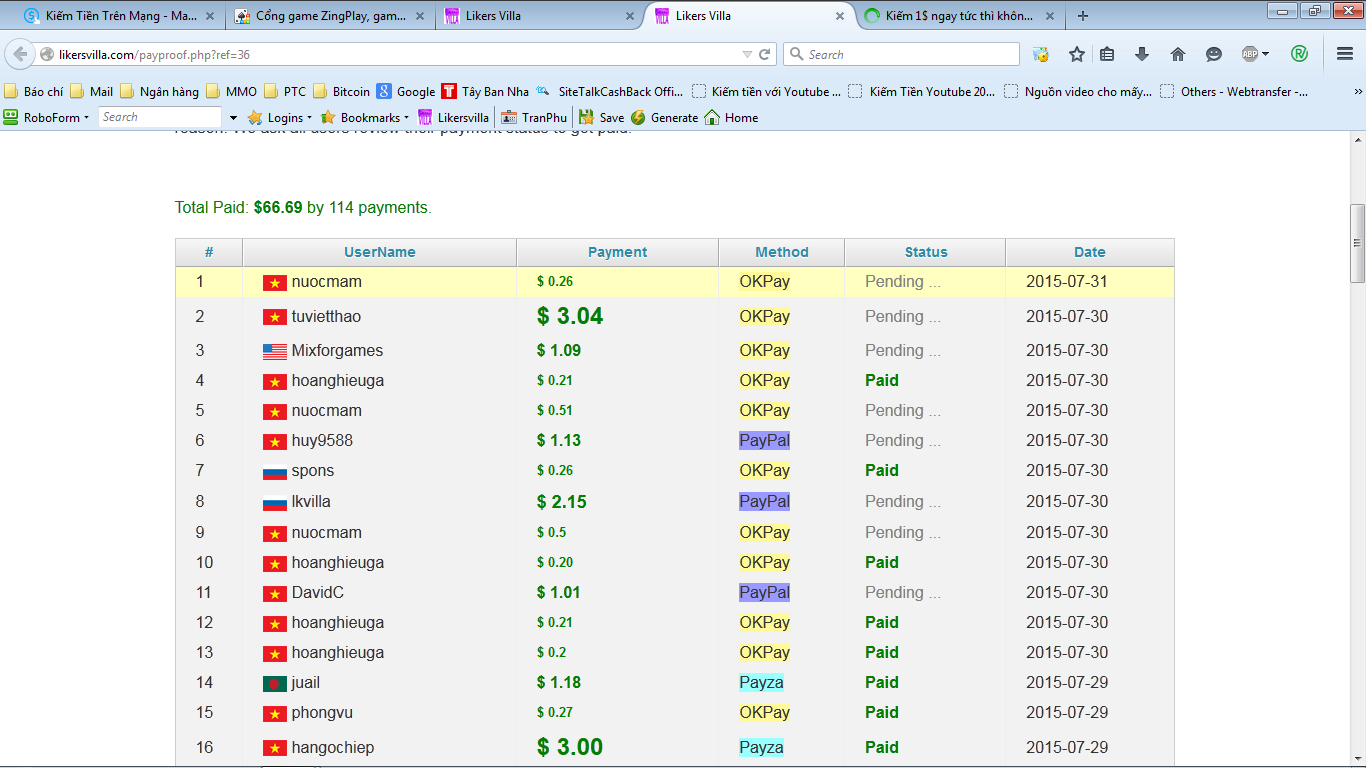The width and height of the screenshot is (1366, 768).
Task: Open a new tab with plus button
Action: (x=1082, y=16)
